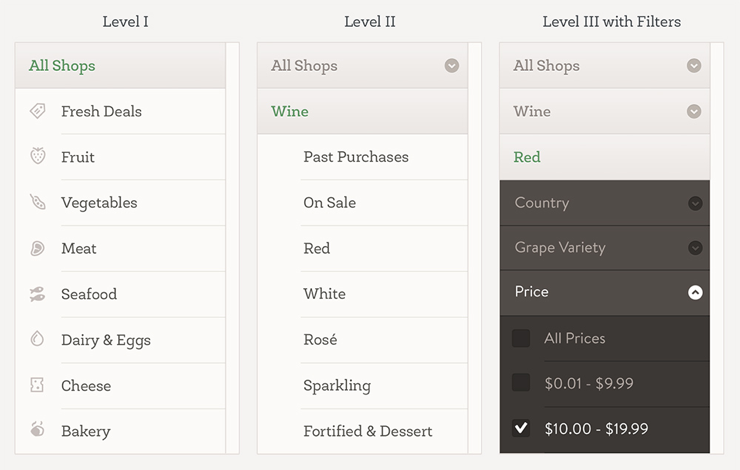
Task: Click the steak icon beside Meat
Action: tap(37, 248)
